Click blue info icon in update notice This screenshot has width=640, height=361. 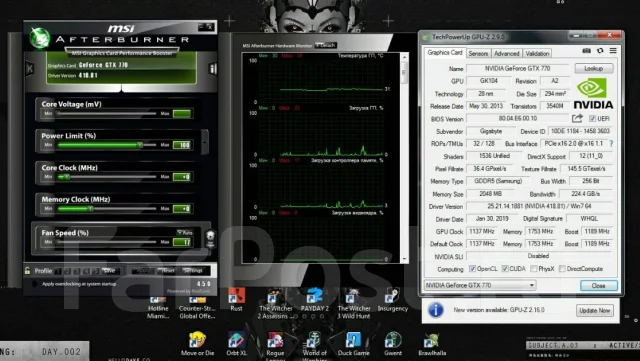tap(436, 310)
